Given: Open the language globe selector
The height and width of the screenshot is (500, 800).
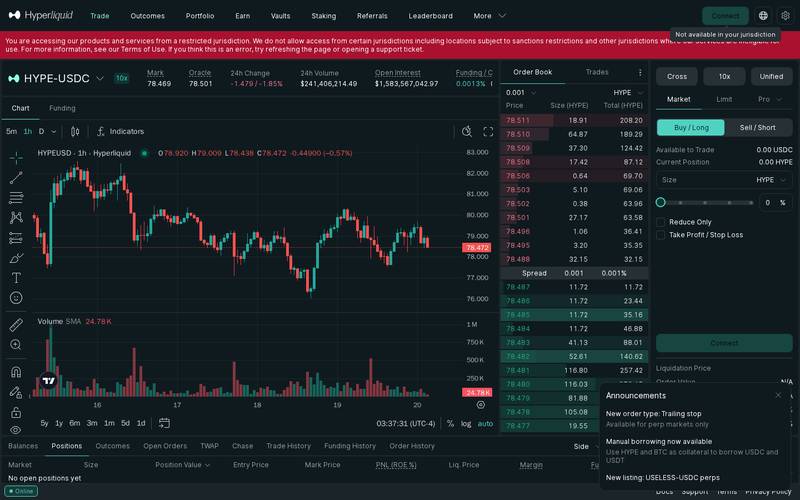Looking at the screenshot, I should click(x=763, y=16).
